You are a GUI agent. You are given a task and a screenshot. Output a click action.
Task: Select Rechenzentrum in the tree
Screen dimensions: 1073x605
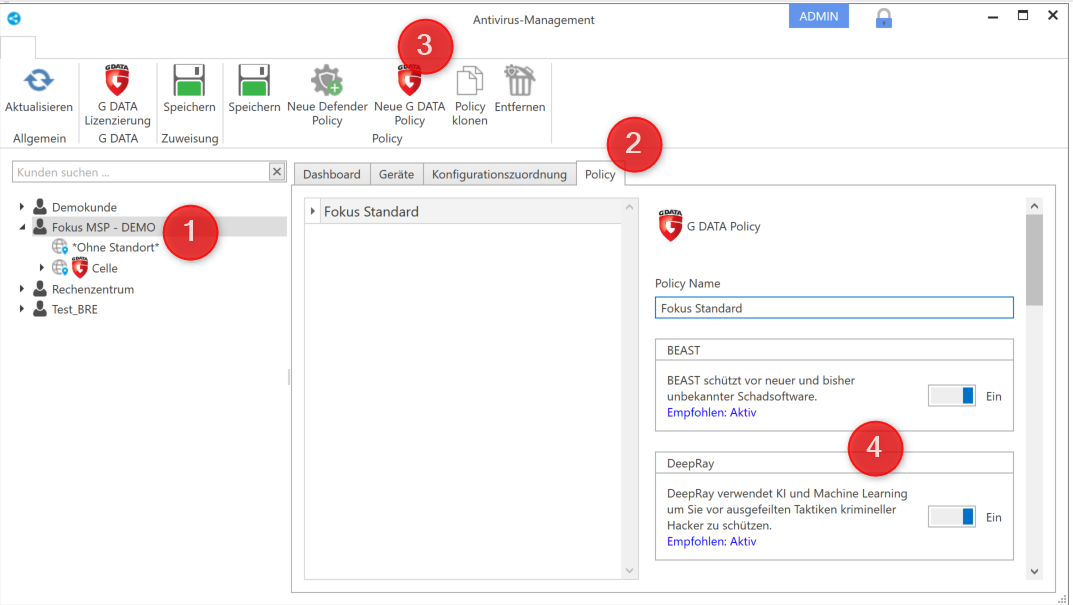click(93, 289)
